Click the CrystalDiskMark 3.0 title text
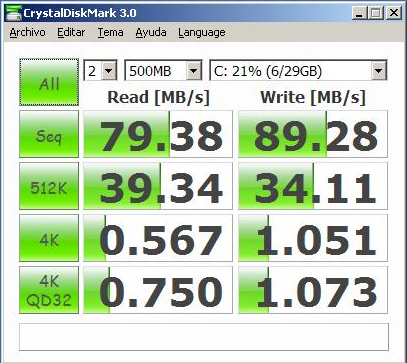407x363 pixels. coord(80,13)
